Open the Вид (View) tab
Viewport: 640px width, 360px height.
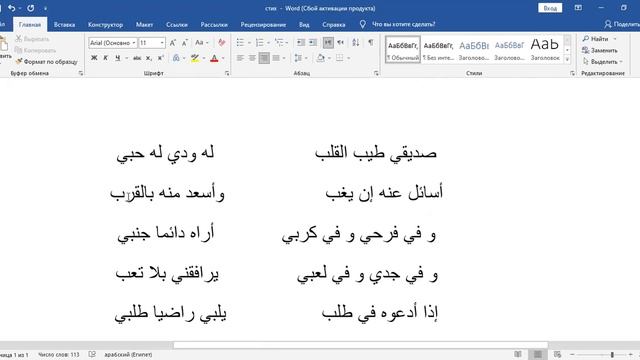click(304, 24)
